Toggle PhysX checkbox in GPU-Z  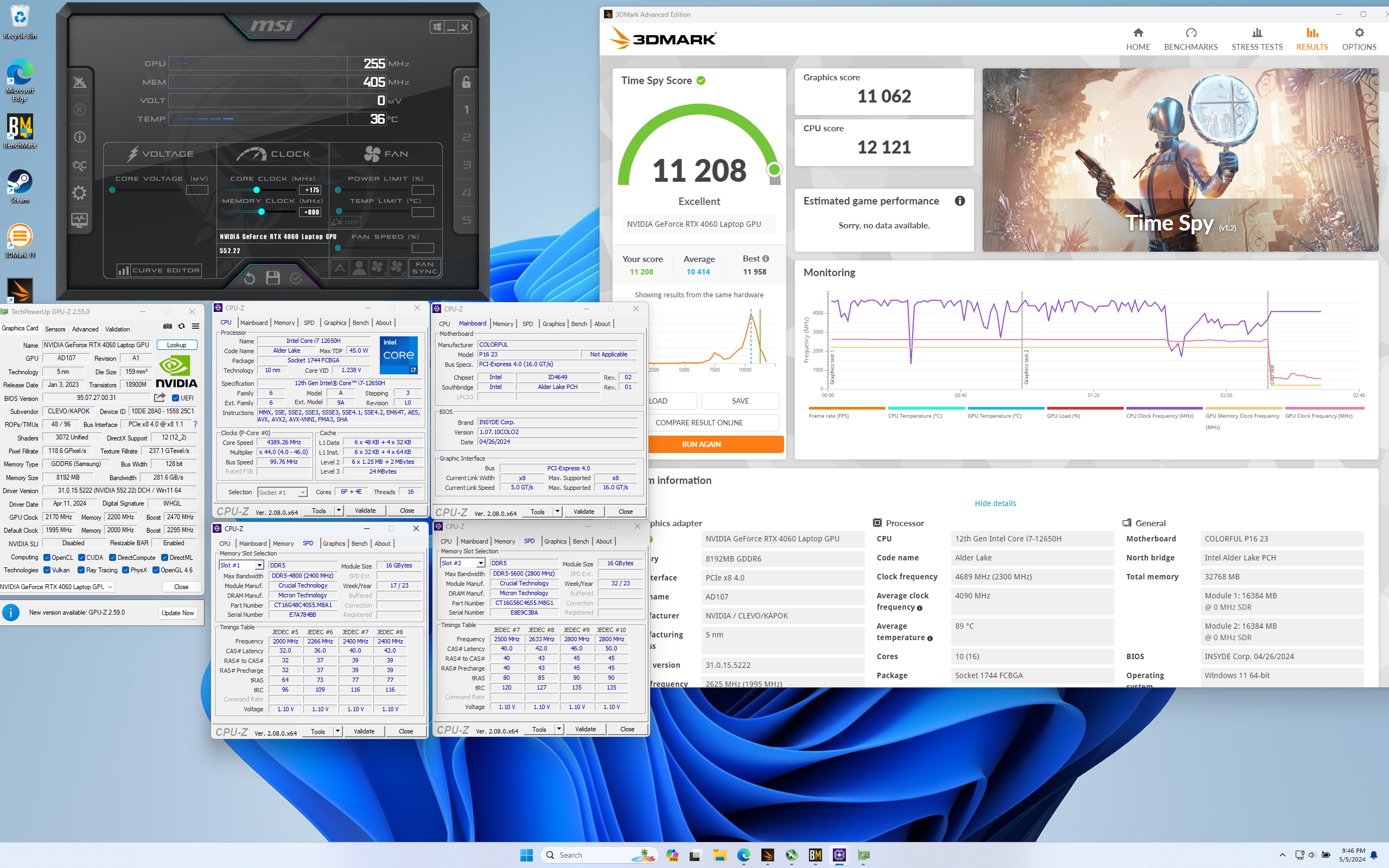(126, 570)
